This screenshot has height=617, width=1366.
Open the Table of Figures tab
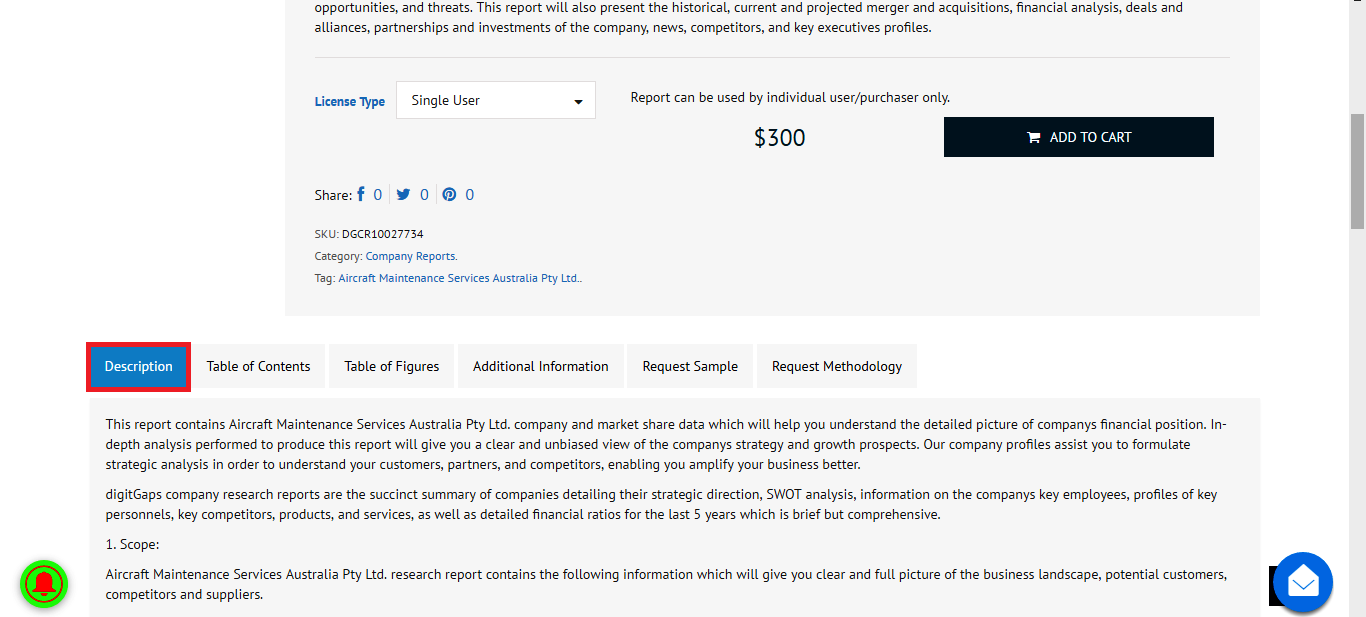[x=392, y=366]
